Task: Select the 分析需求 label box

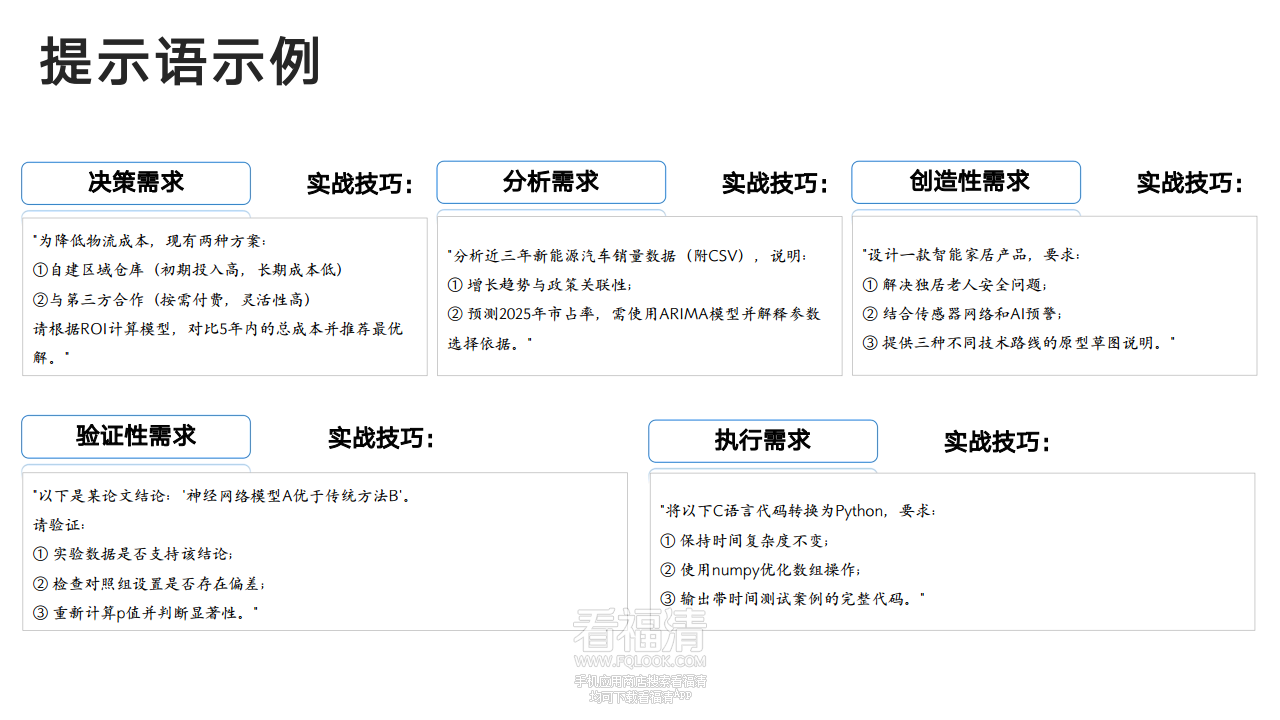Action: [551, 182]
